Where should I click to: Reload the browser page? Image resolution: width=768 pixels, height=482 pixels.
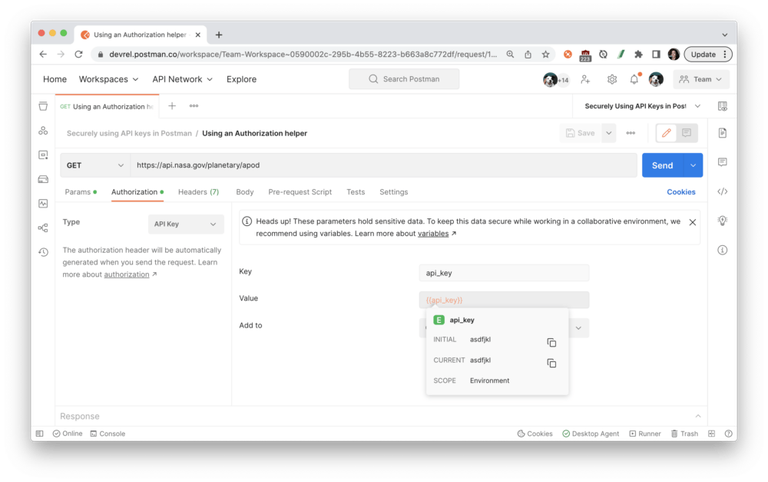tap(78, 54)
